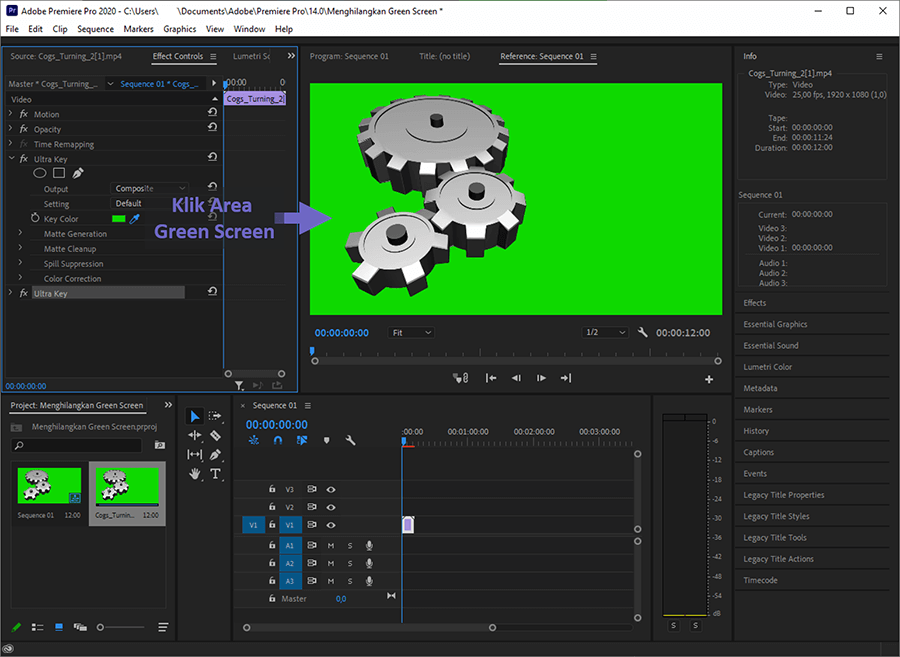Expand the Matte Cleanup group
Viewport: 900px width, 657px height.
[20, 248]
